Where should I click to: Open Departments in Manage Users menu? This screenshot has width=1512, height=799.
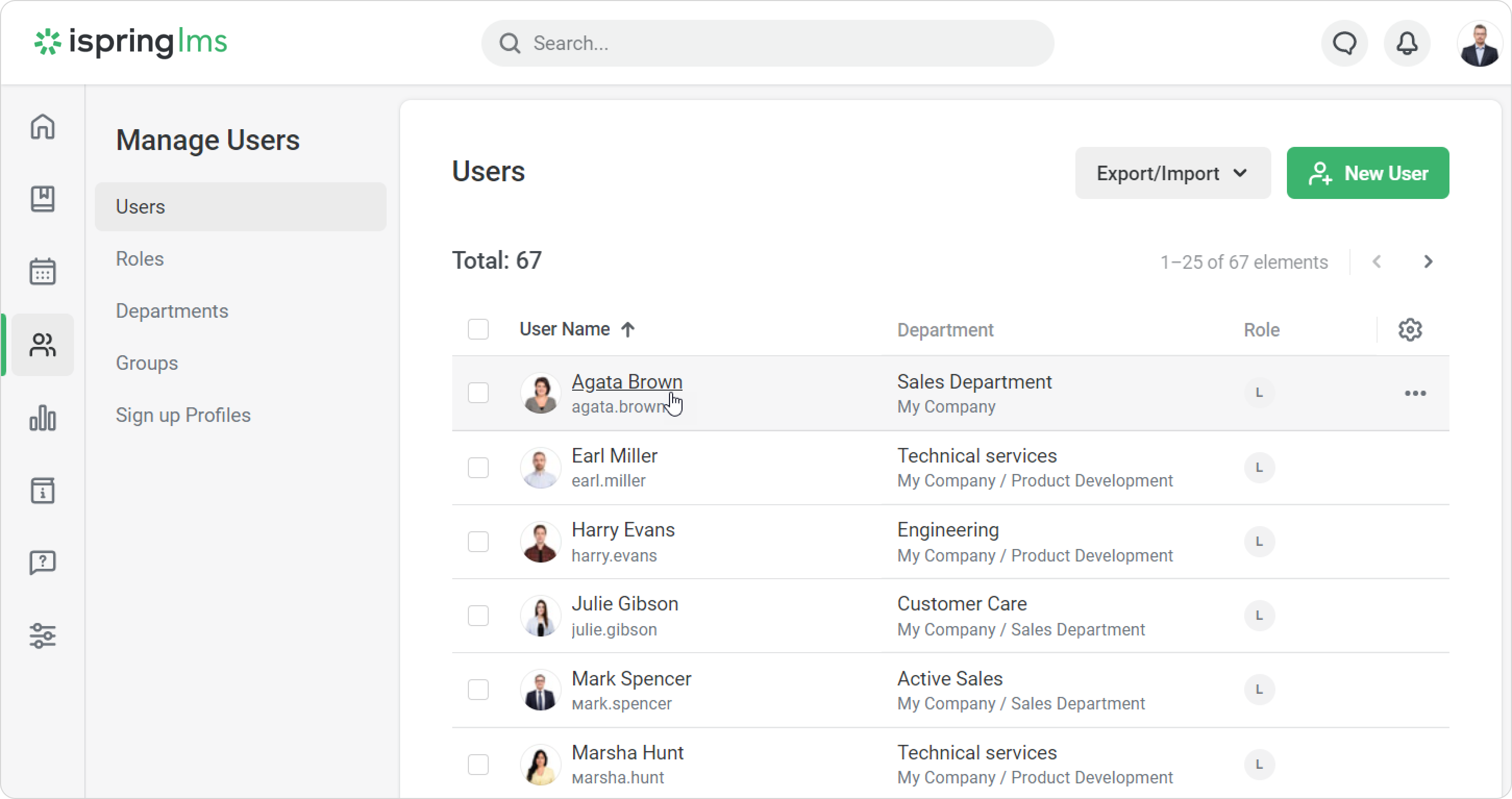[x=171, y=311]
